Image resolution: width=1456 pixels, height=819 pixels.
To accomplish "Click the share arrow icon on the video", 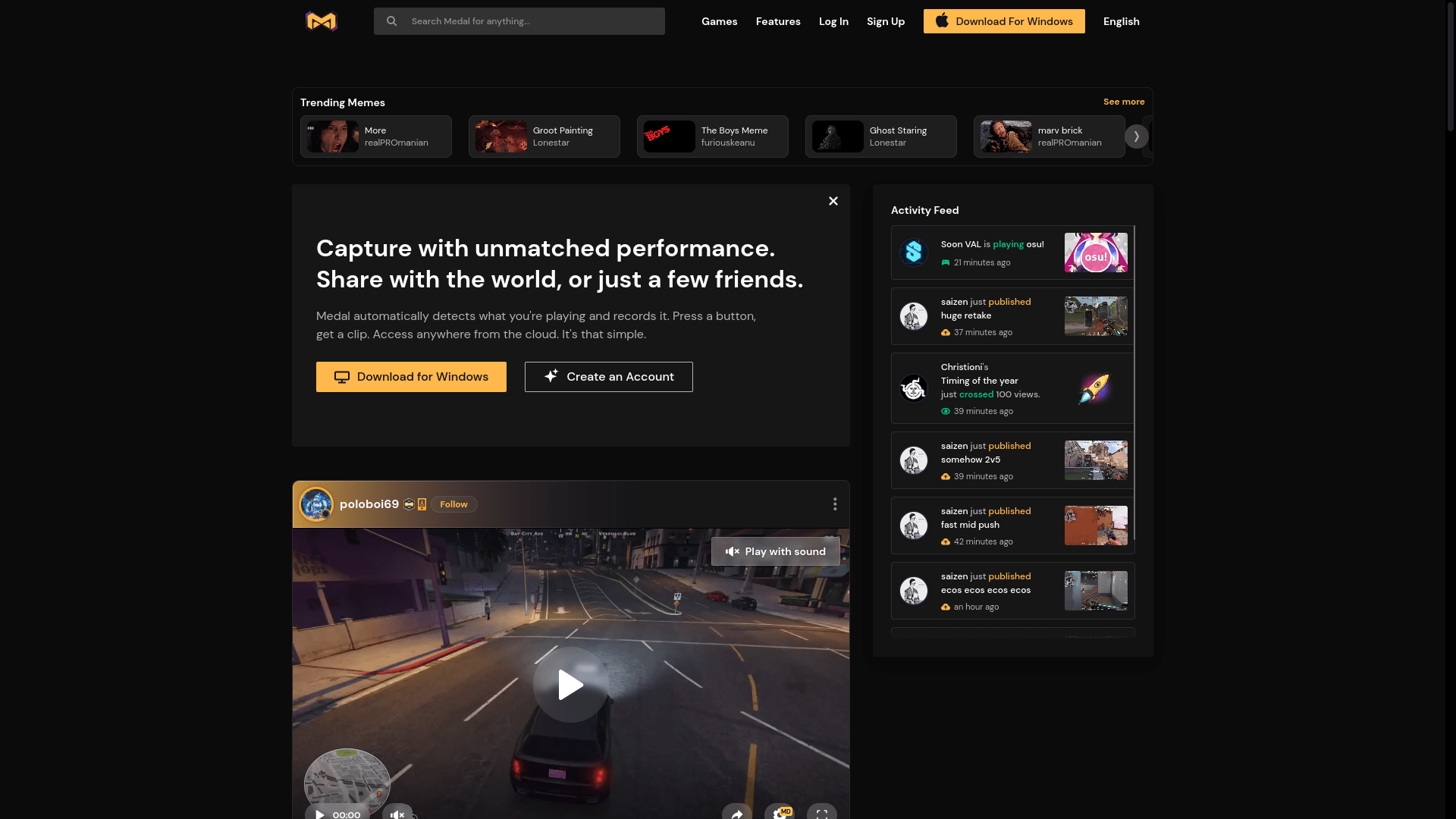I will [x=737, y=814].
